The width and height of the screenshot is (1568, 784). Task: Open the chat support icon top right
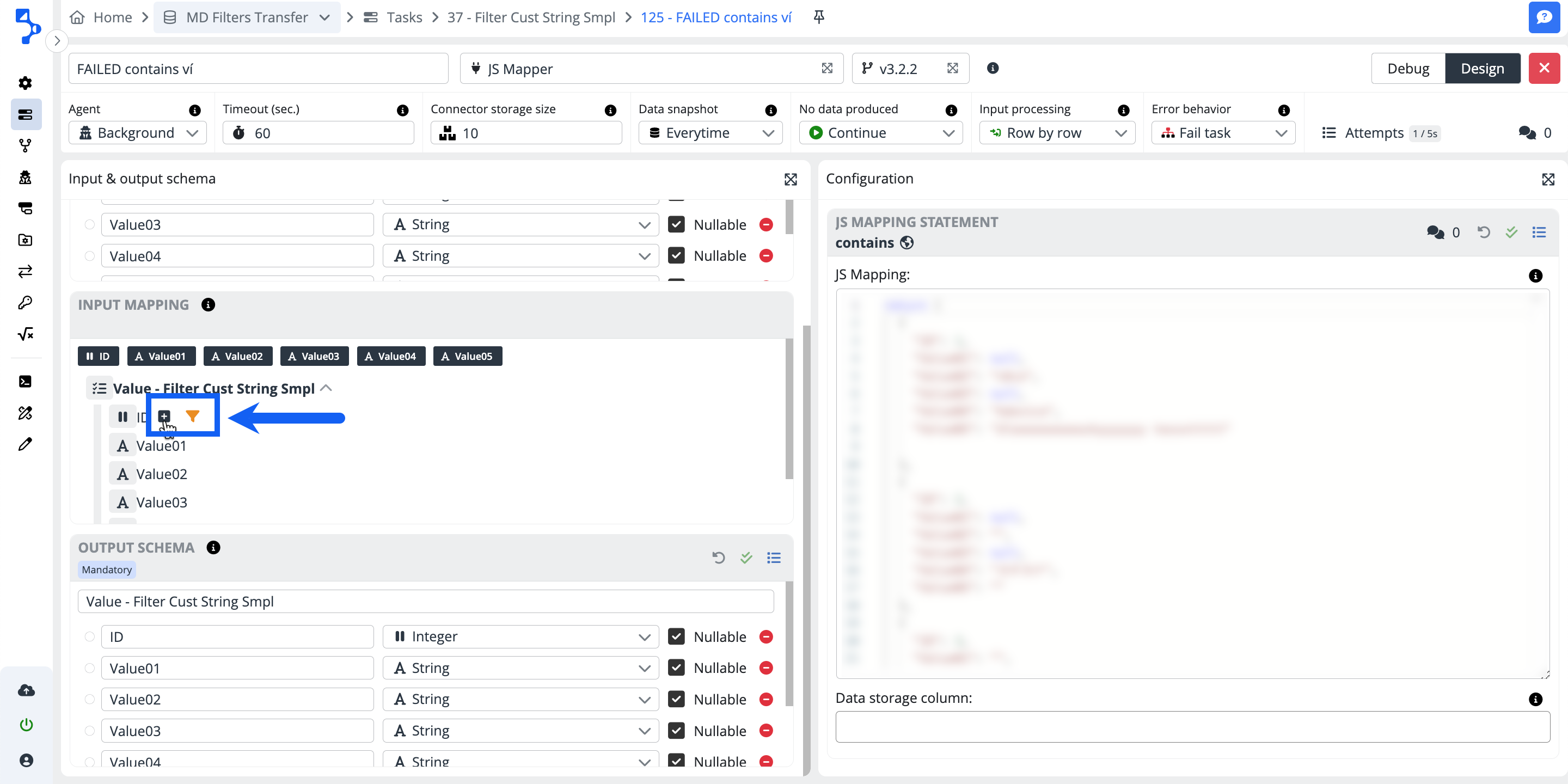1543,17
